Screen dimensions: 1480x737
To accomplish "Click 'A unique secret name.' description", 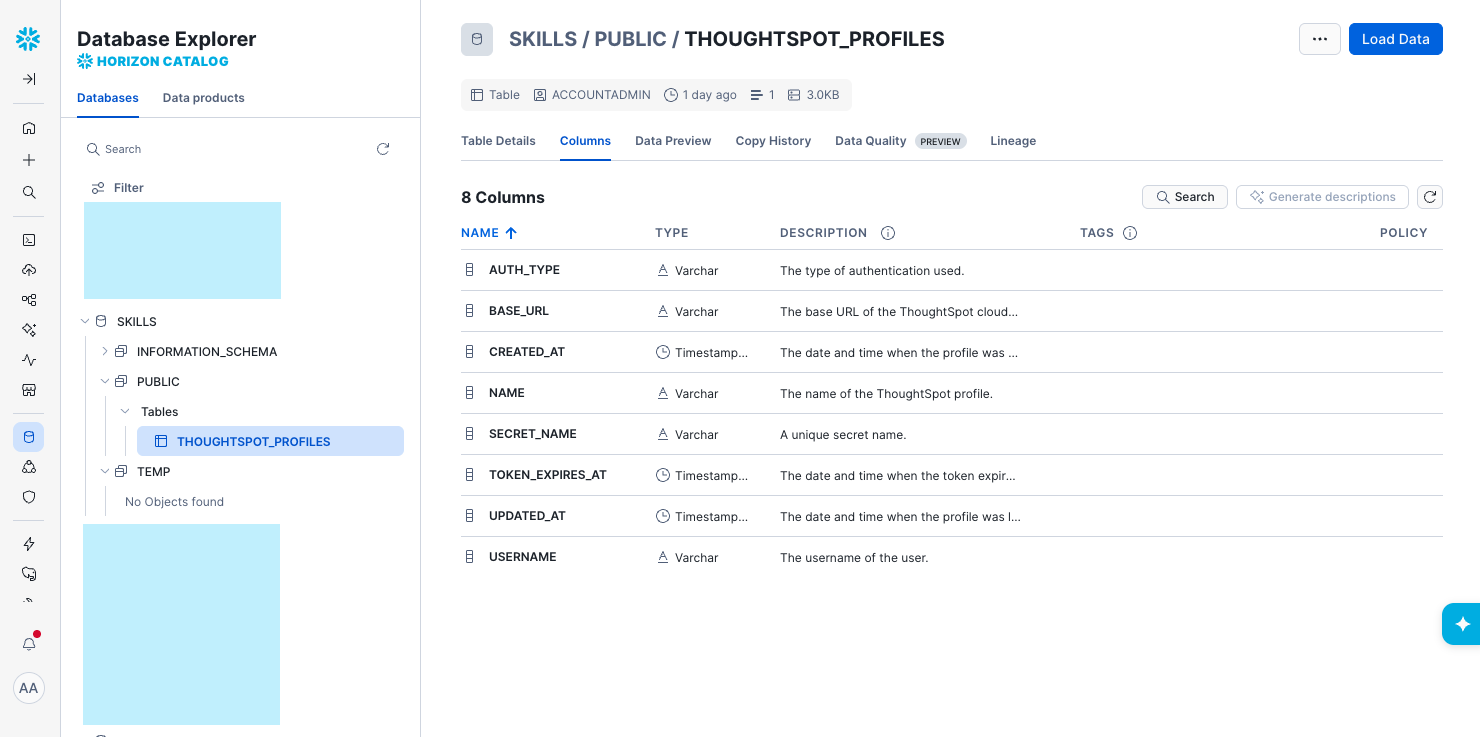I will click(843, 435).
